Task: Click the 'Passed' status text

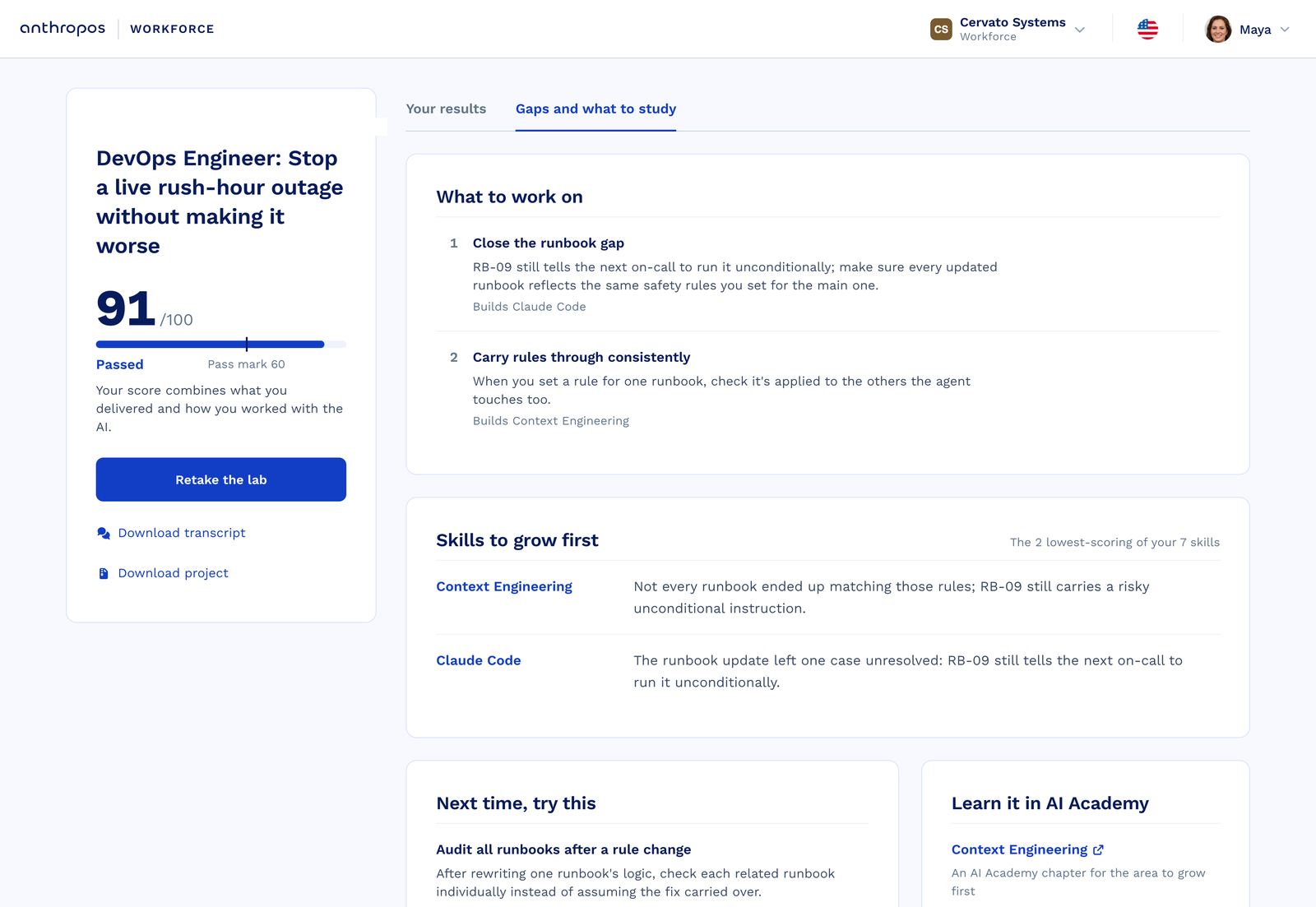Action: [x=120, y=364]
